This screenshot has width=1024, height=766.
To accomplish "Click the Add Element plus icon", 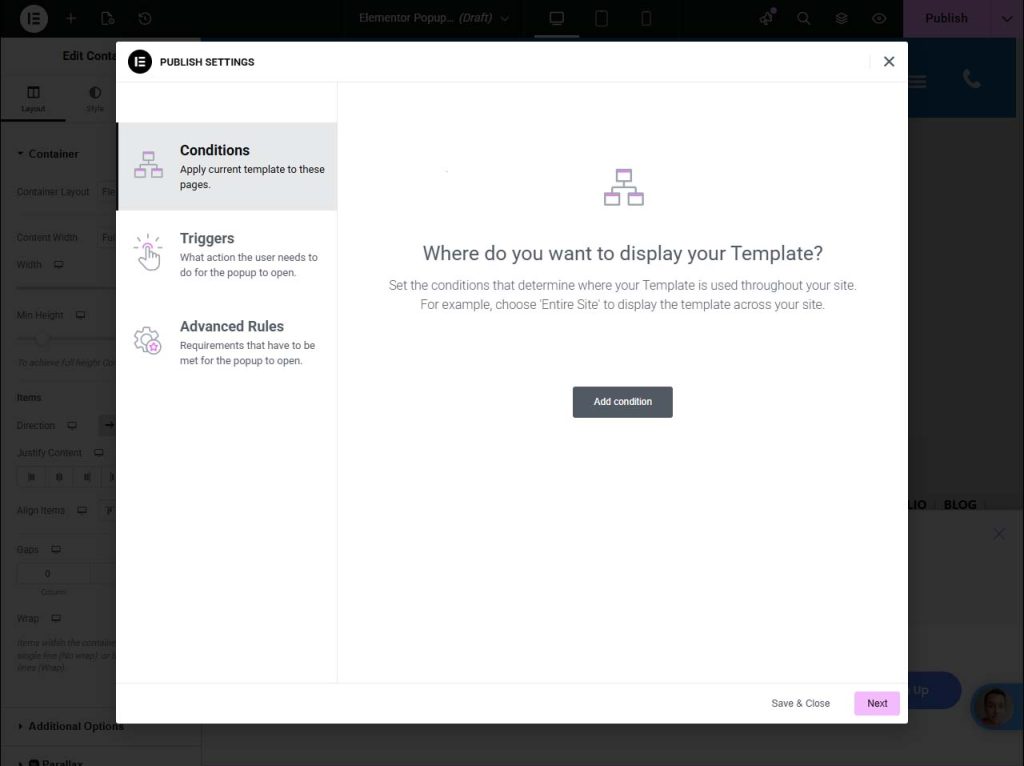I will tap(70, 18).
